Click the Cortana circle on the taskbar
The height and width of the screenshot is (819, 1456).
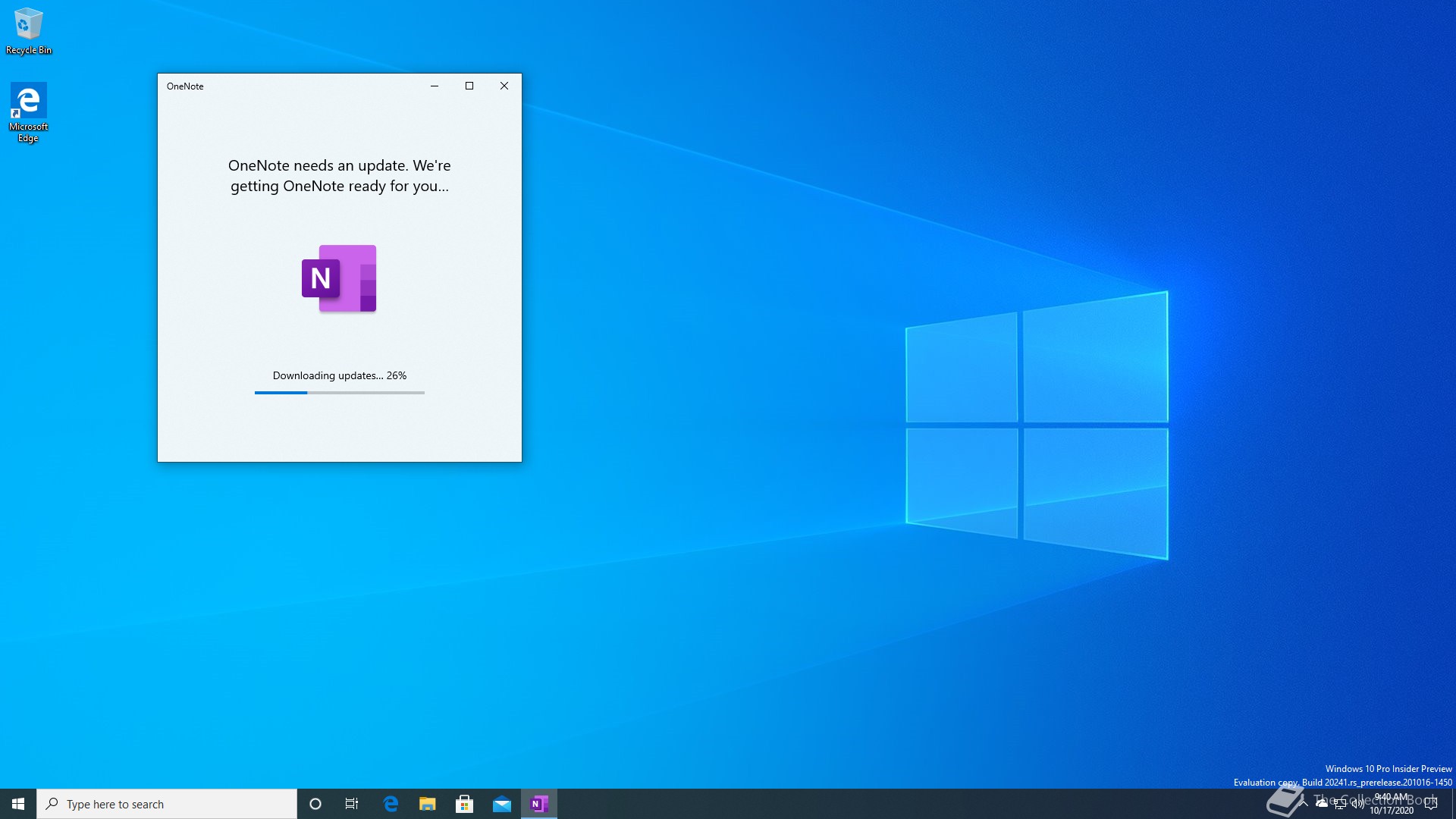[315, 804]
